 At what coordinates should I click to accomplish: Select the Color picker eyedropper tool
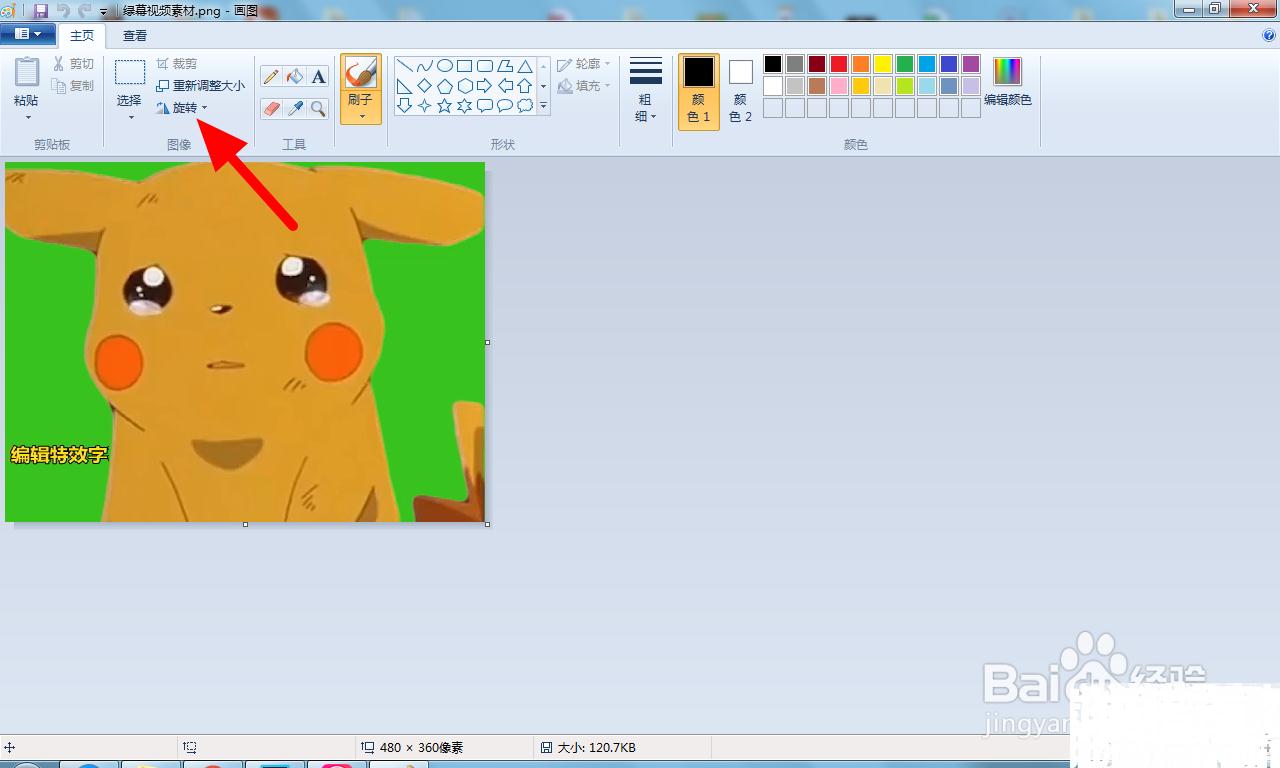pos(294,108)
